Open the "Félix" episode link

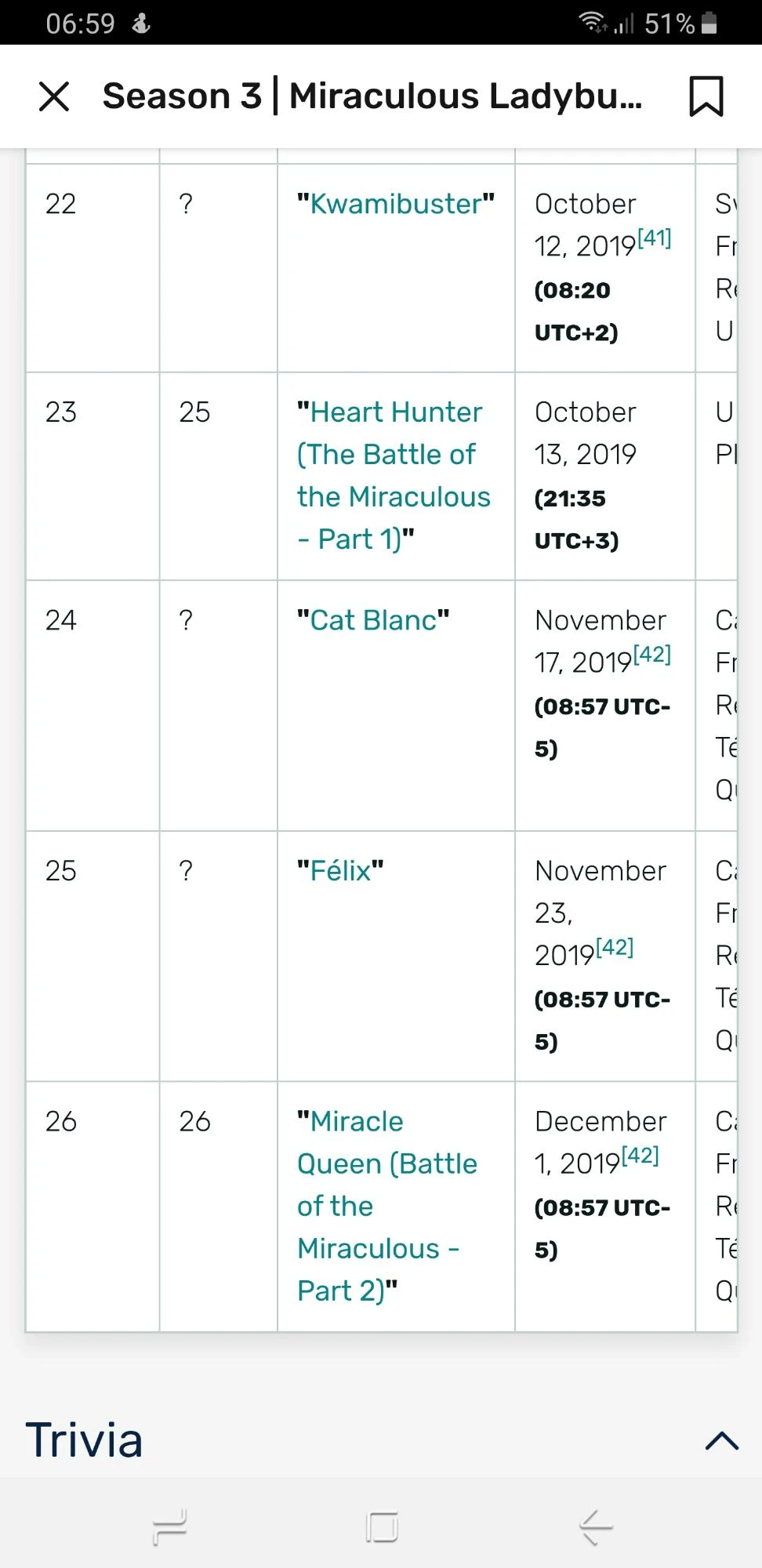pyautogui.click(x=340, y=871)
